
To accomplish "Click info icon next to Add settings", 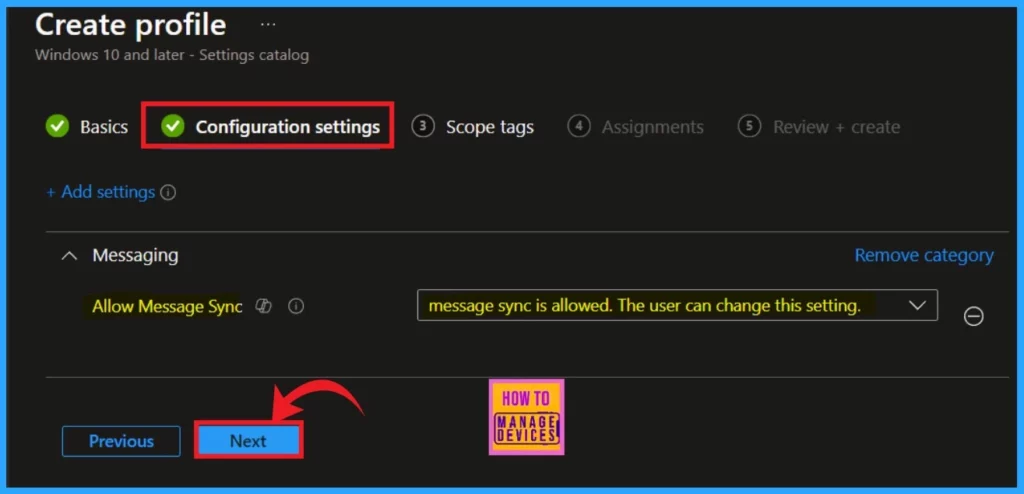I will pos(168,192).
